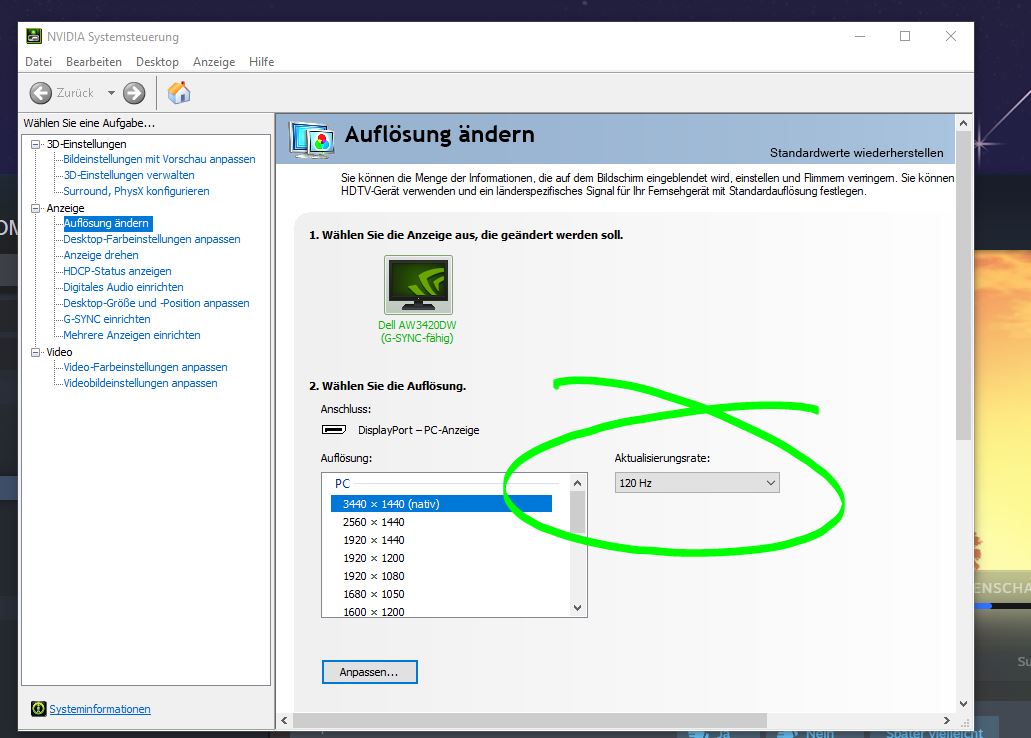Viewport: 1031px width, 738px height.
Task: Click main panel vertical scroll up arrow
Action: point(963,123)
